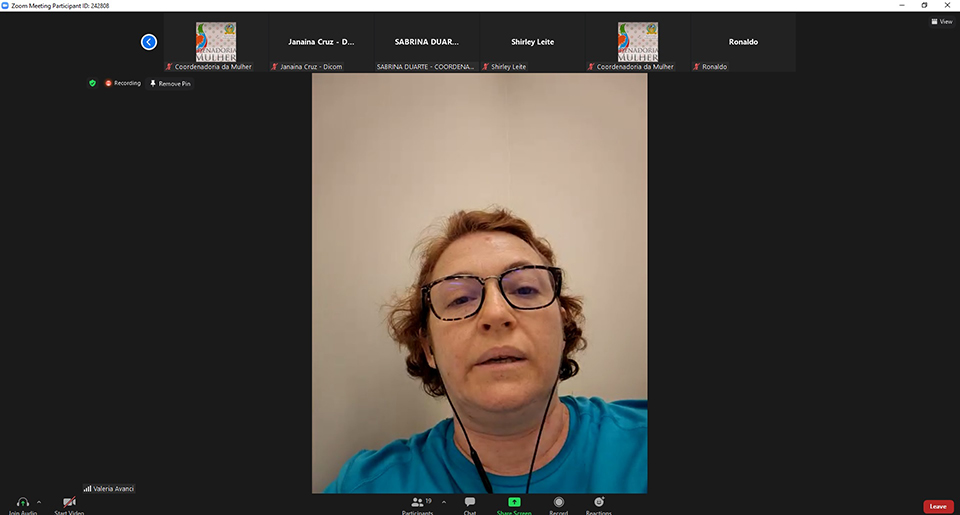Remove Pin from the pinned video
960x515 pixels.
tap(170, 84)
